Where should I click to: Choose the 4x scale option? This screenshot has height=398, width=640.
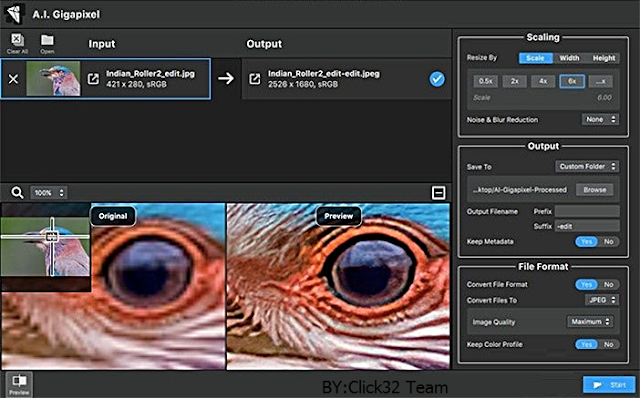point(543,81)
